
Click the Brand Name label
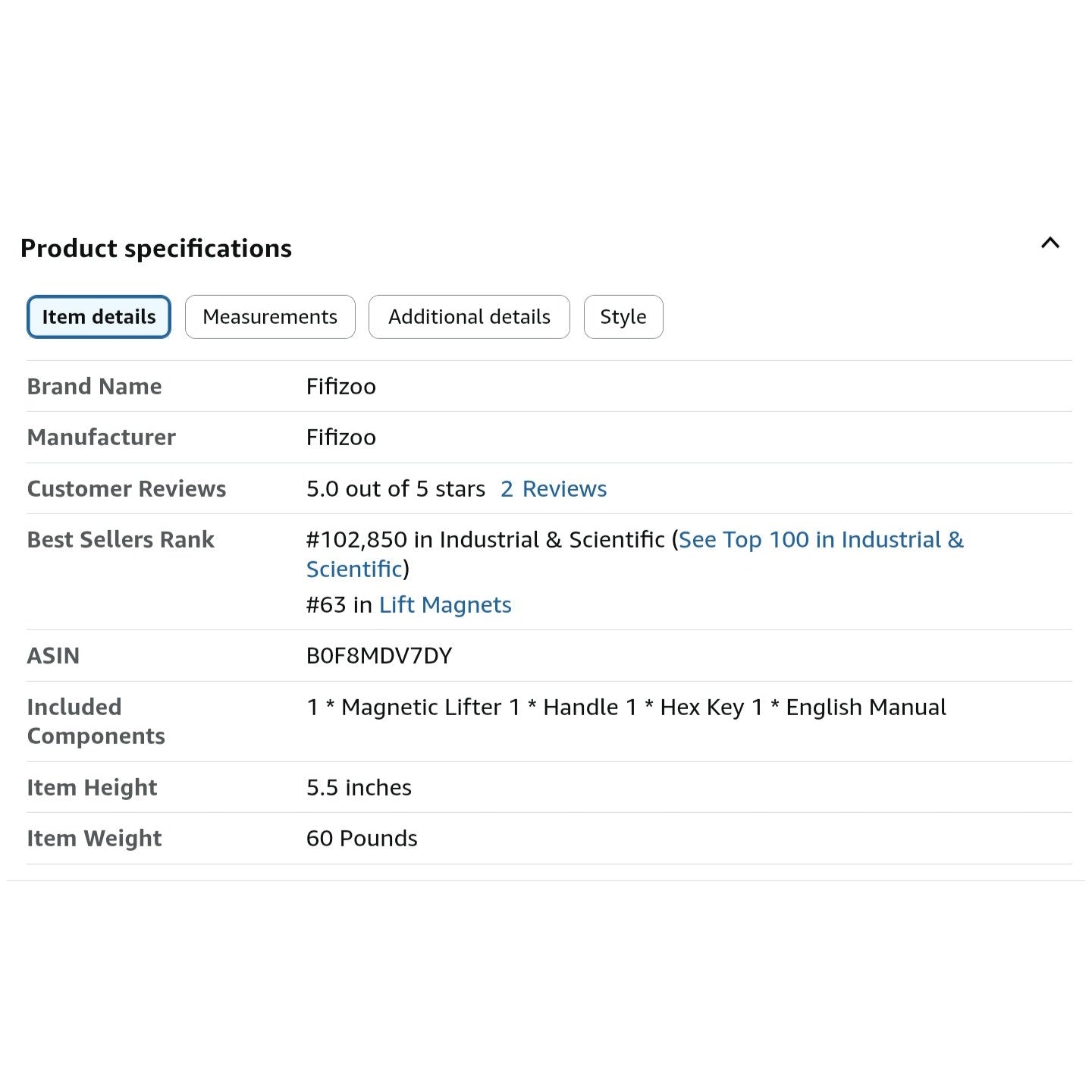click(x=94, y=387)
